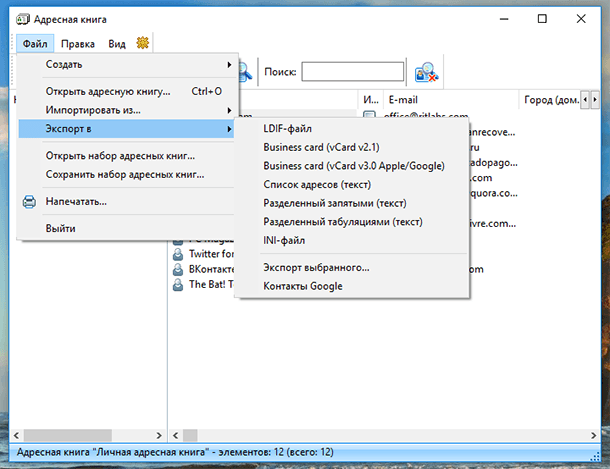Export to Контакты Google

(354, 286)
